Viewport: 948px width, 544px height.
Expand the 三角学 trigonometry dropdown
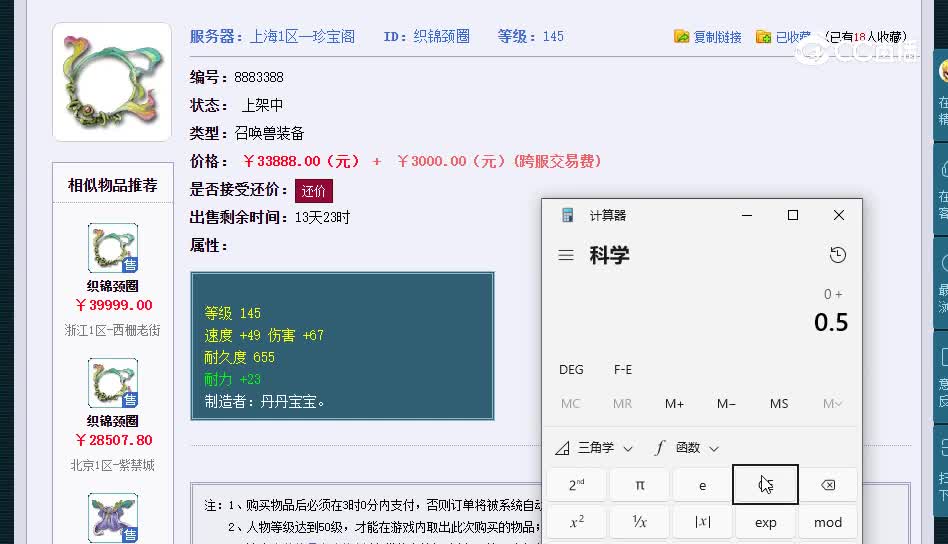click(594, 448)
